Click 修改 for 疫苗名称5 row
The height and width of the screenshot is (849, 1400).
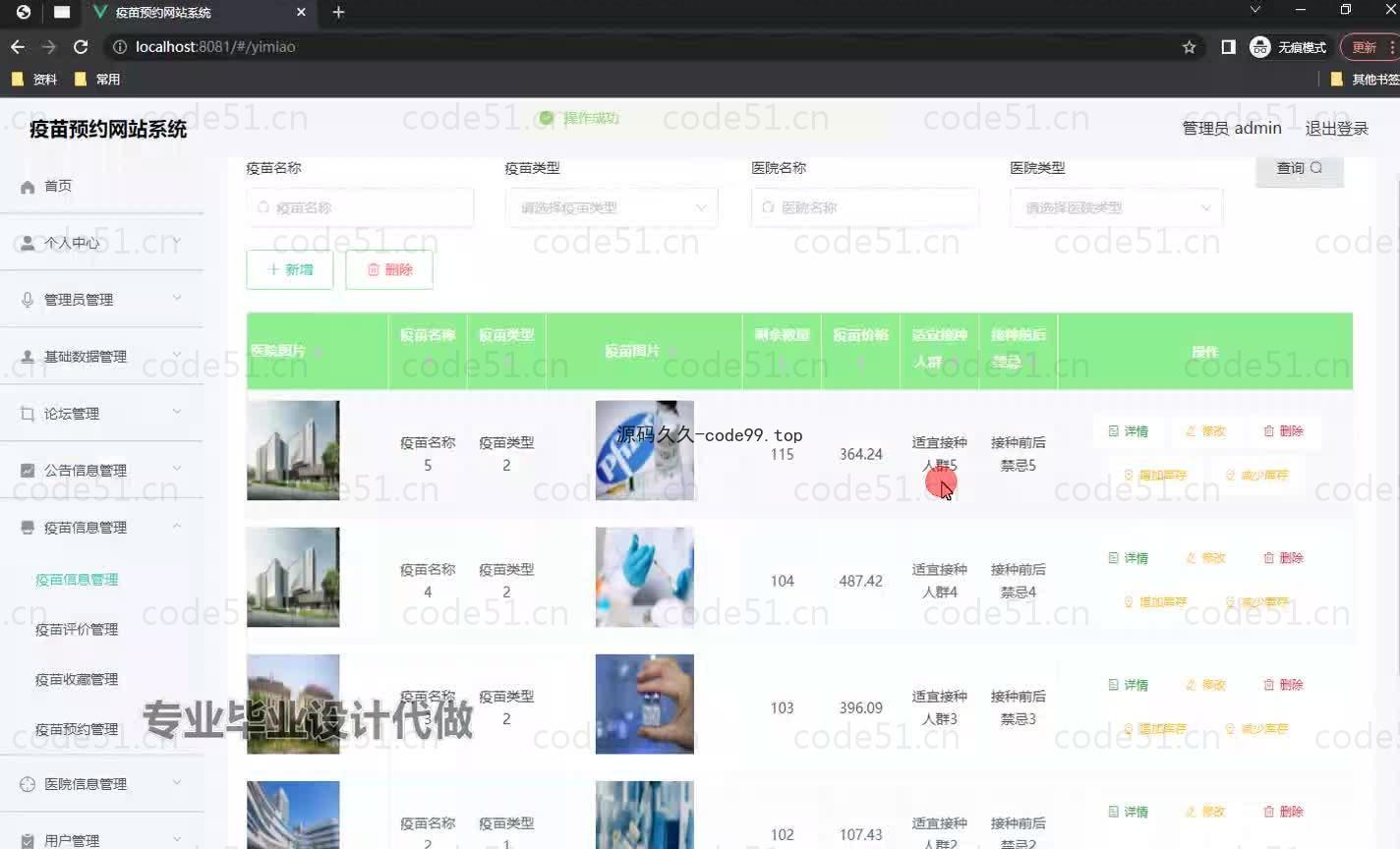pos(1206,431)
